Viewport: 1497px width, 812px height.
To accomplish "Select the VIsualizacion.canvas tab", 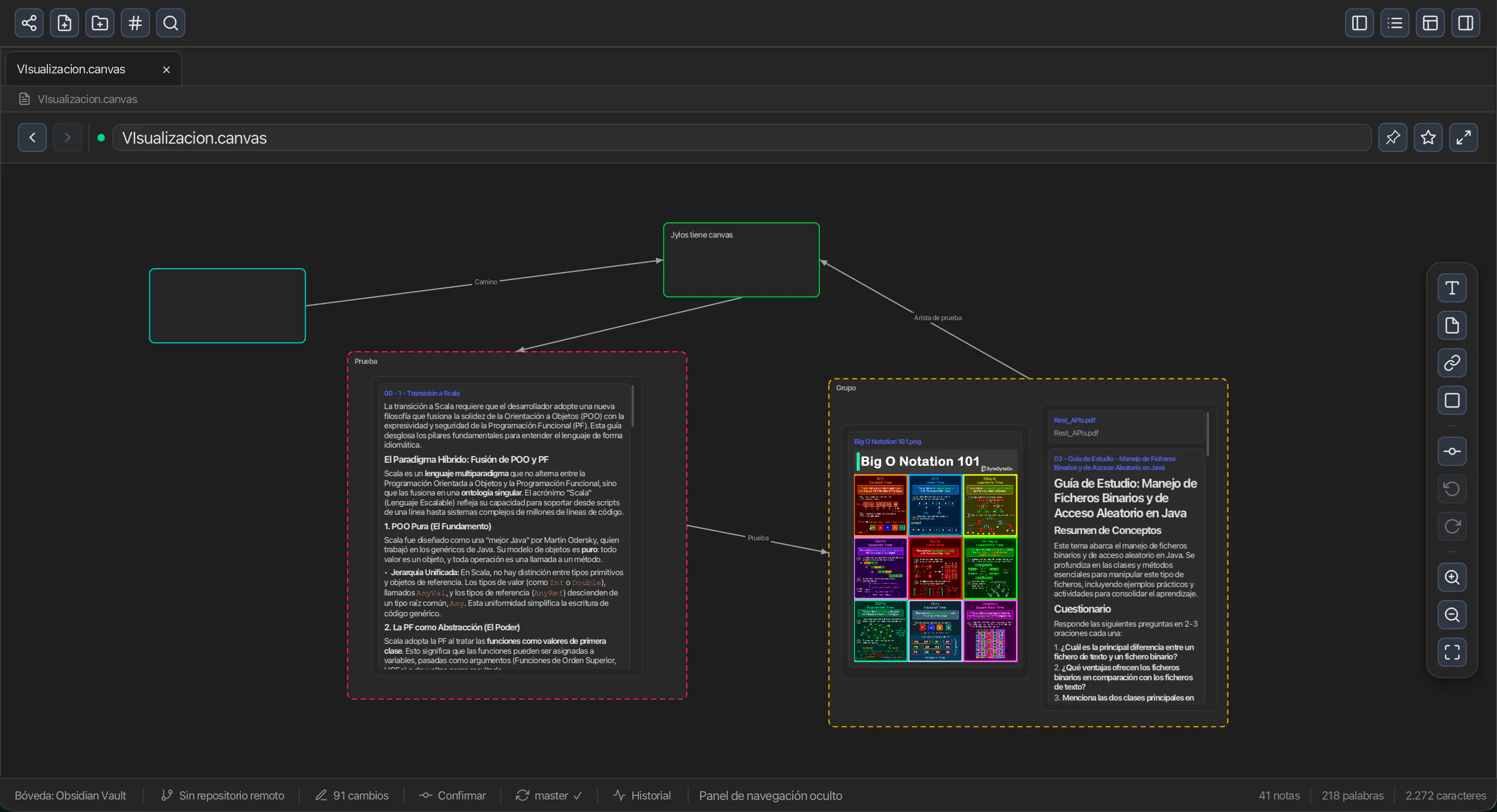I will tap(94, 69).
